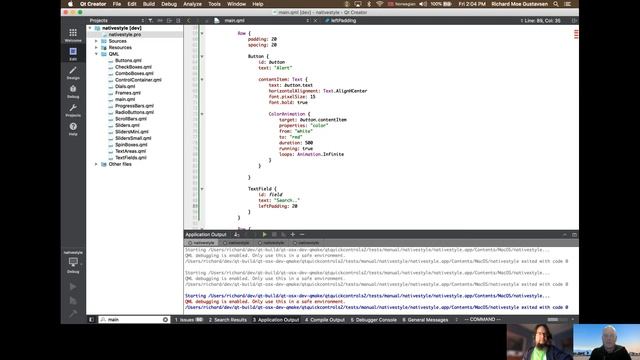
Task: Show the 4 Compile Output pane
Action: pos(325,320)
